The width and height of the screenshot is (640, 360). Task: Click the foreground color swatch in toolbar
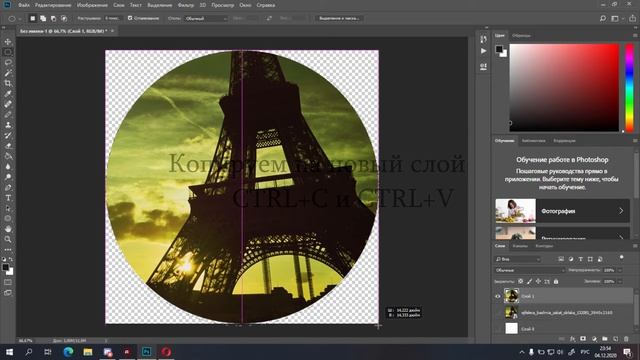pos(5,267)
